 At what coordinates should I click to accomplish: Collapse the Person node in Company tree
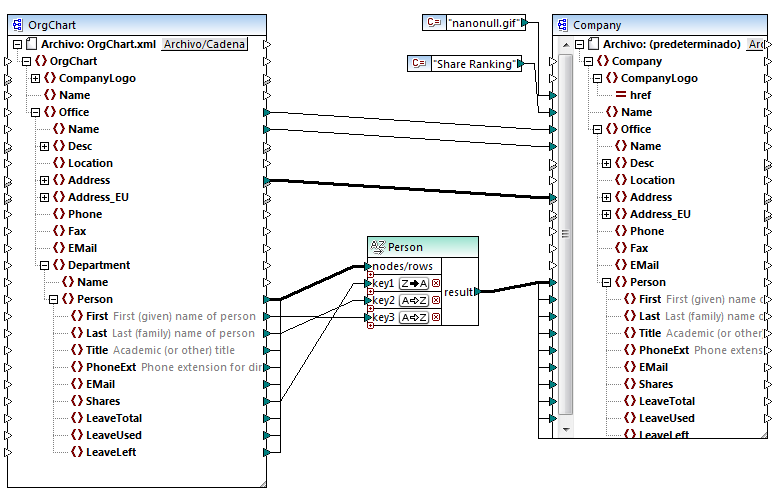click(607, 282)
